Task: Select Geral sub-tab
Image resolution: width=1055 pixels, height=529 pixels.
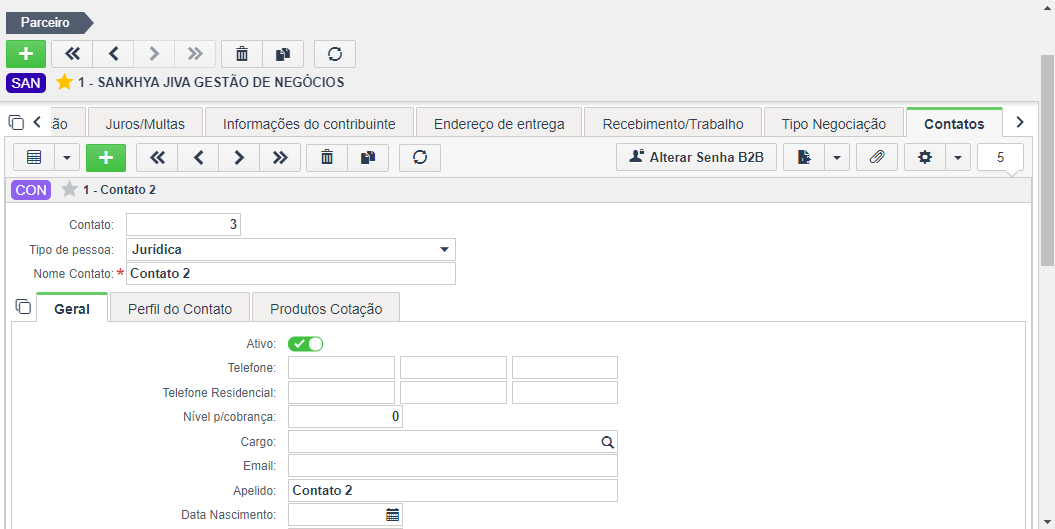Action: pyautogui.click(x=72, y=309)
